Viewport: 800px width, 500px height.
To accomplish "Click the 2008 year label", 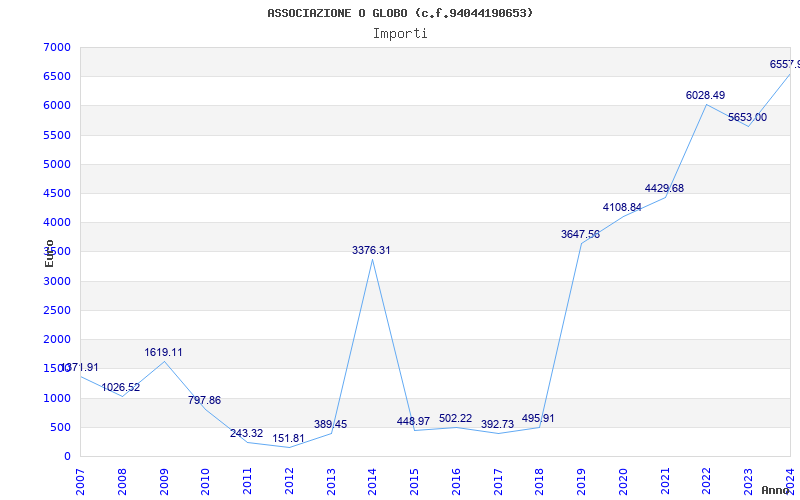I will (122, 482).
